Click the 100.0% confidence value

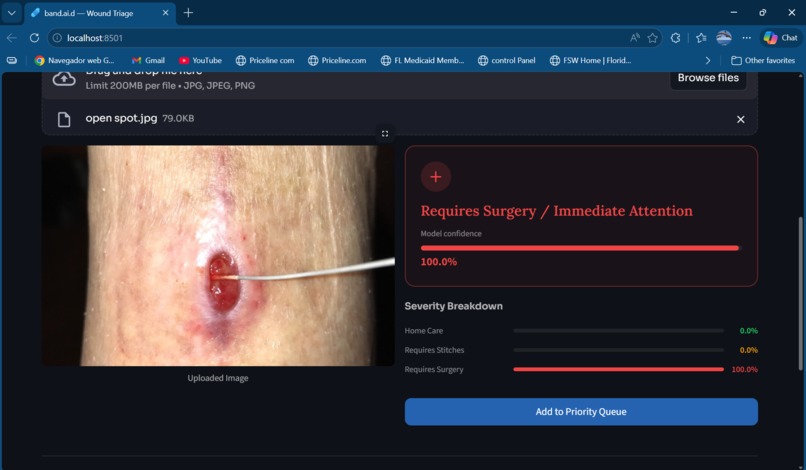point(438,262)
